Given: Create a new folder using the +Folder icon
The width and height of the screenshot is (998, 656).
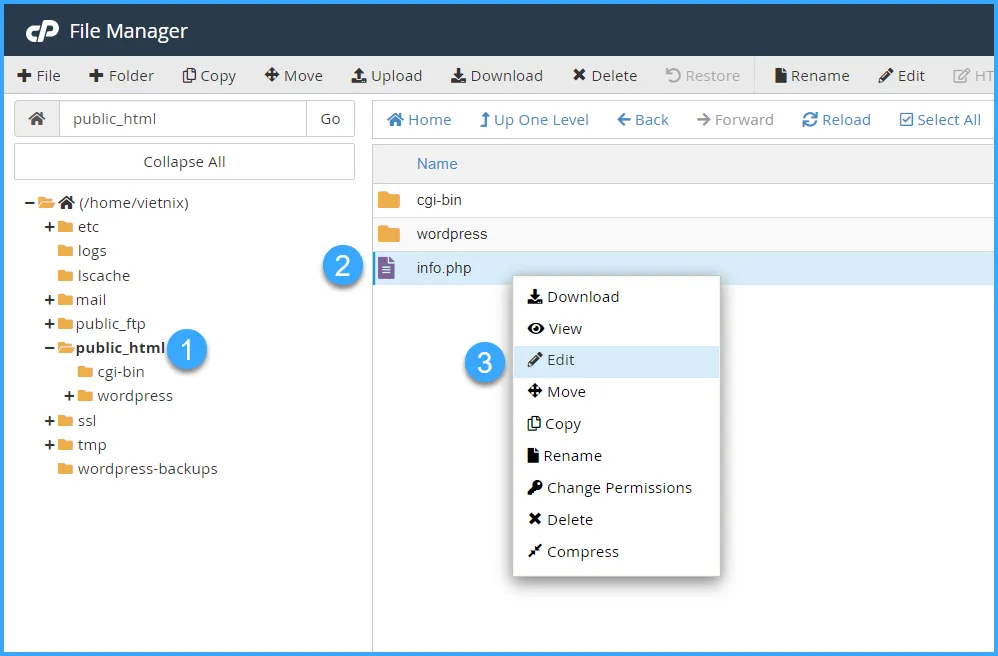Looking at the screenshot, I should pos(120,75).
